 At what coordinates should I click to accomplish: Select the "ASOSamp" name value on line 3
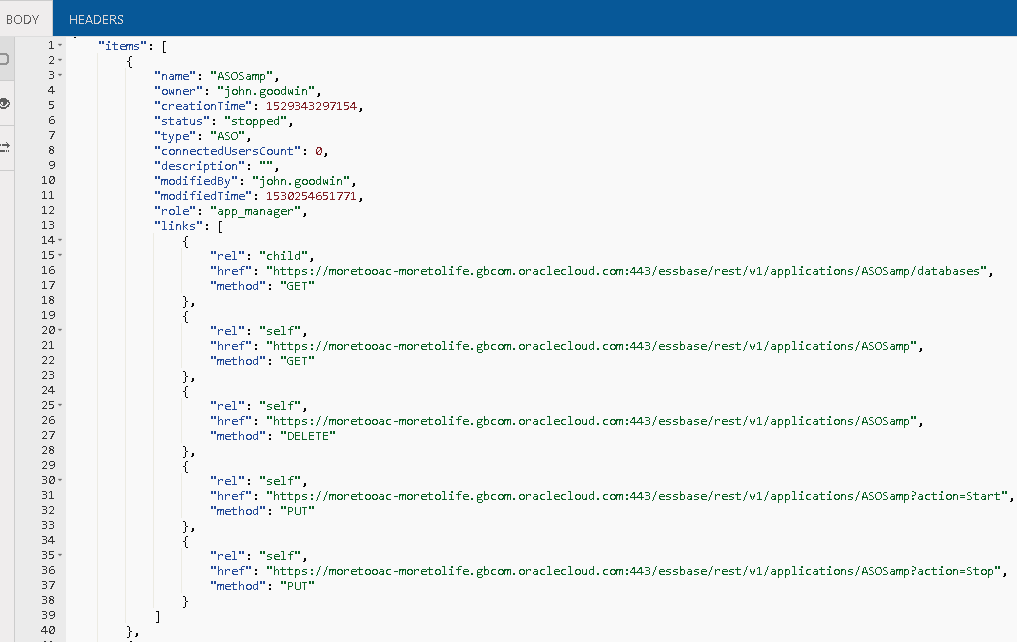pyautogui.click(x=241, y=76)
